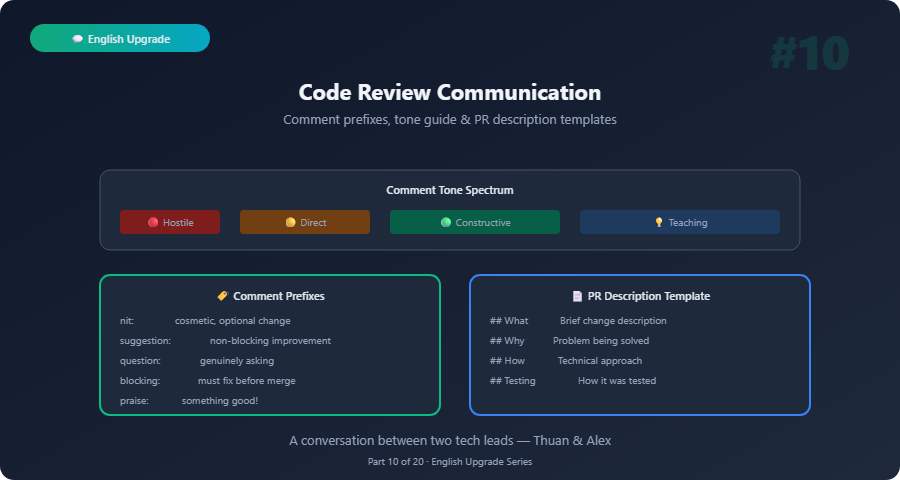Click the '## How' template heading

507,361
